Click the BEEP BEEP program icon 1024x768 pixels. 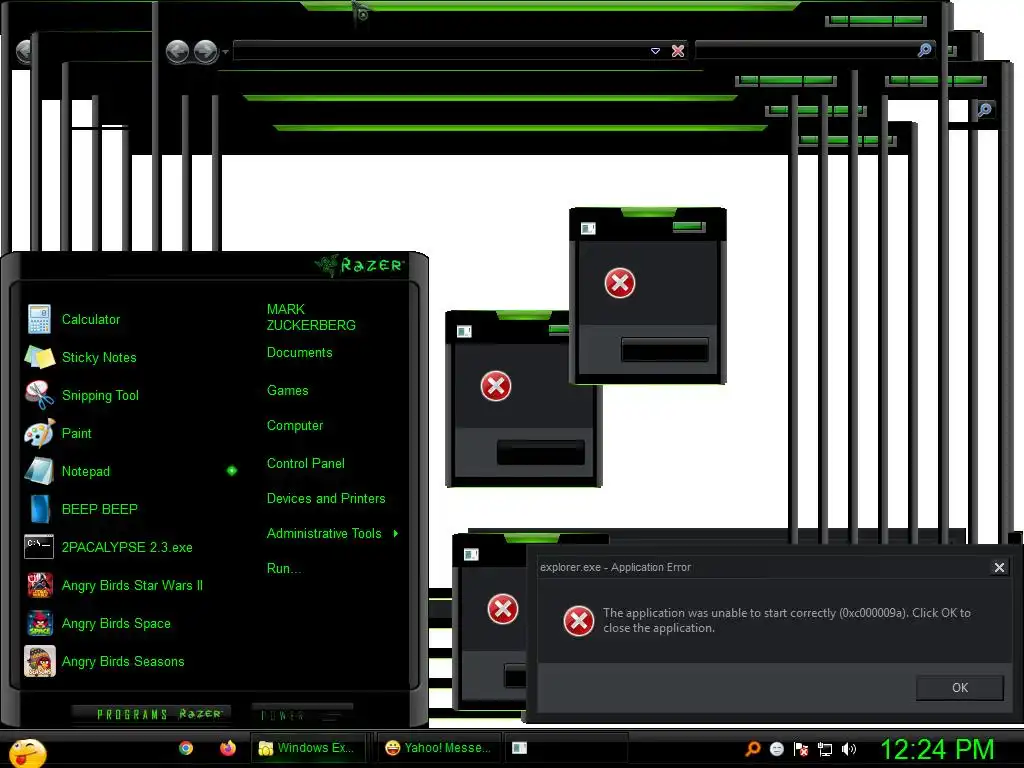[x=39, y=509]
